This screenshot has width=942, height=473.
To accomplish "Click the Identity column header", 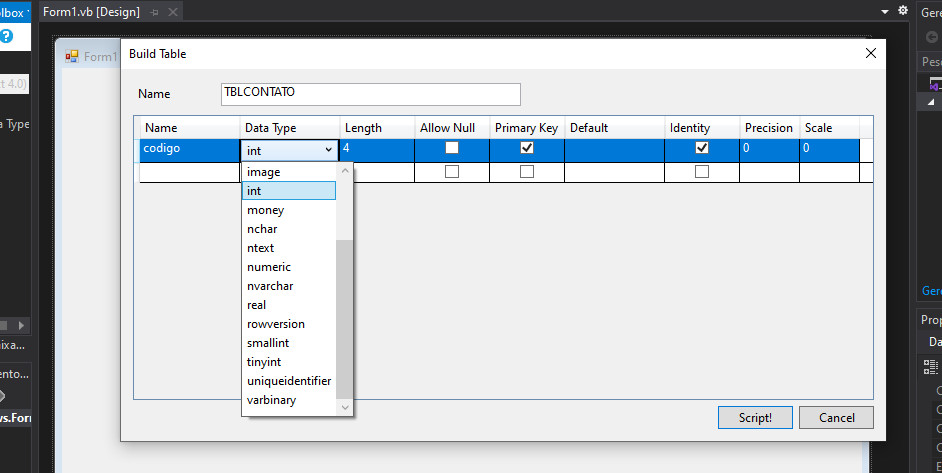I will 702,128.
